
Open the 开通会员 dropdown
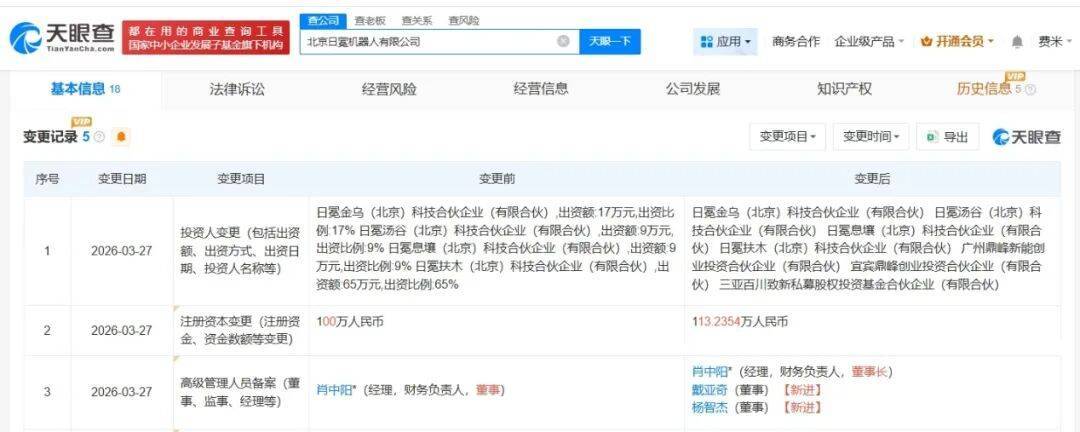pyautogui.click(x=957, y=41)
